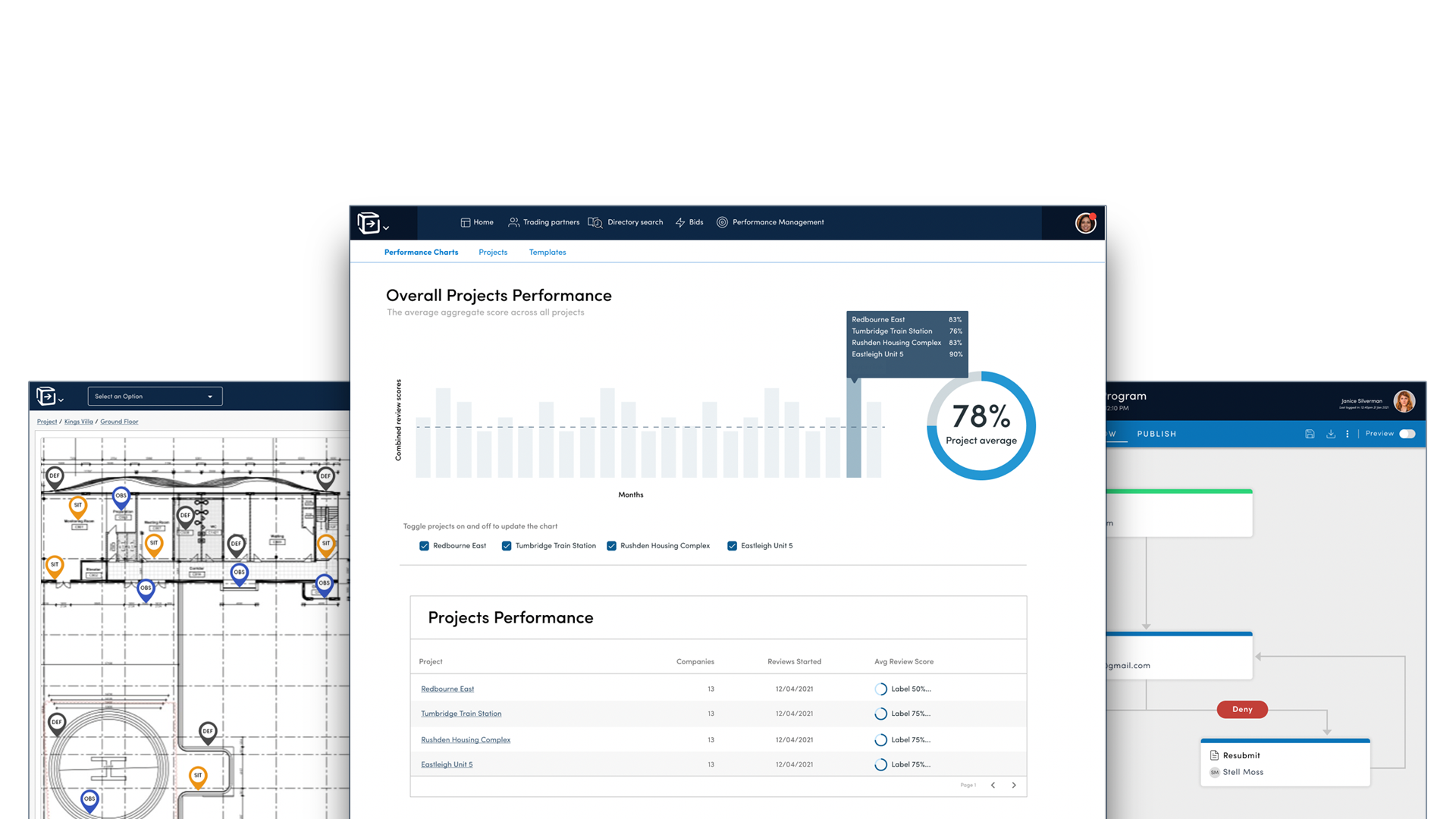The width and height of the screenshot is (1456, 819).
Task: Expand the logo chevron in the navbar
Action: tap(387, 227)
